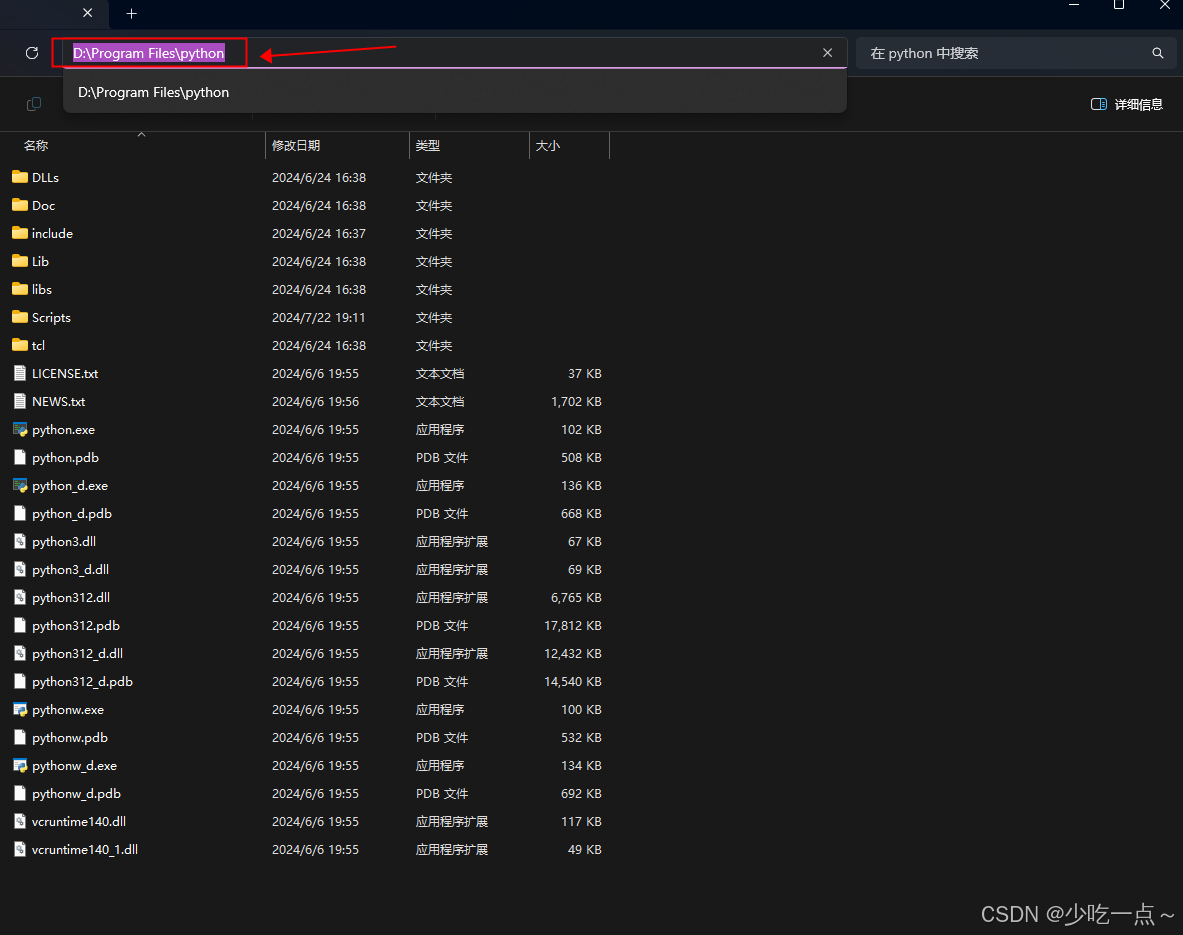1183x935 pixels.
Task: Click the pythonw_d.exe application icon
Action: click(20, 765)
